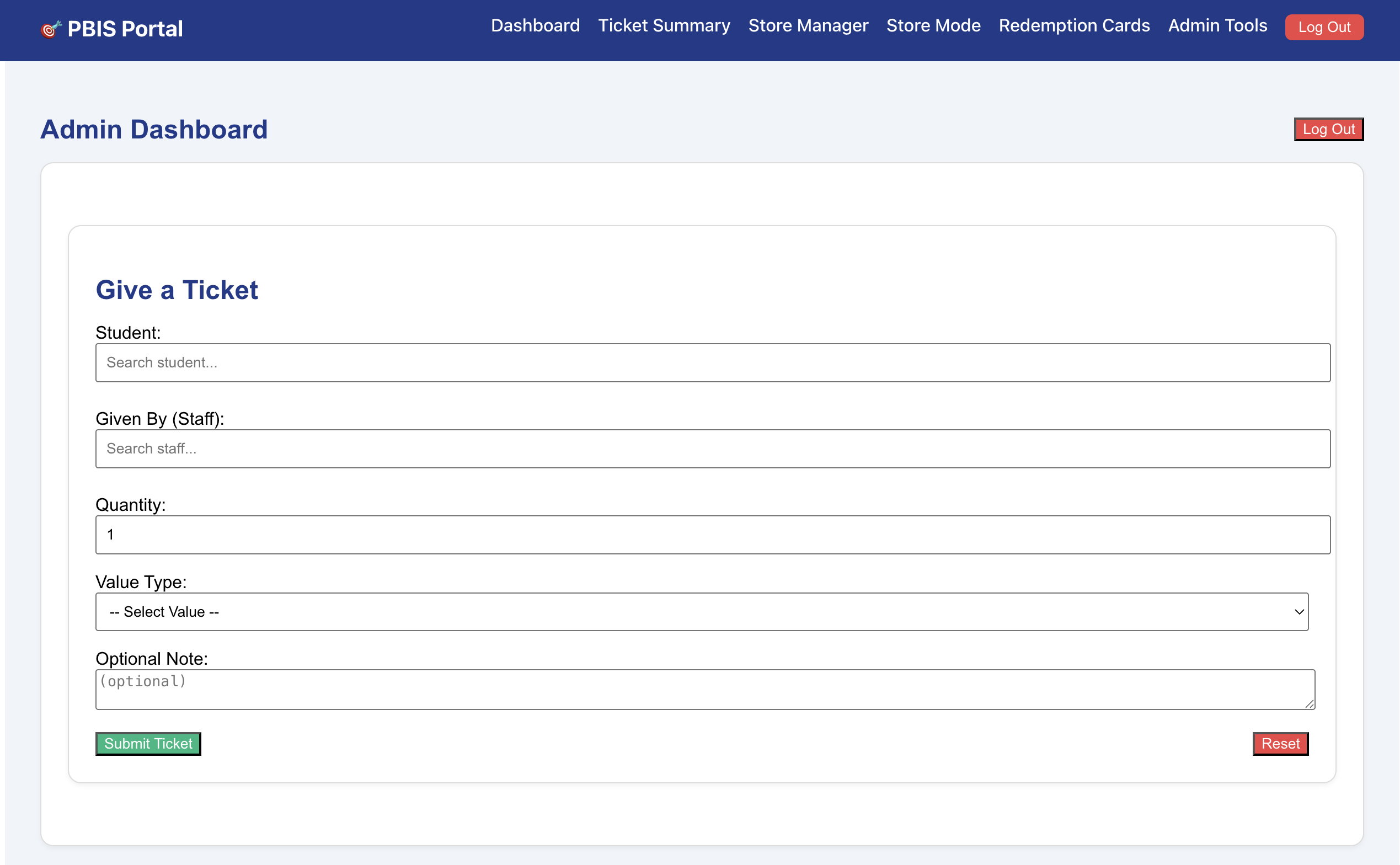This screenshot has height=865, width=1400.
Task: Click the Admin Dashboard heading text
Action: point(154,129)
